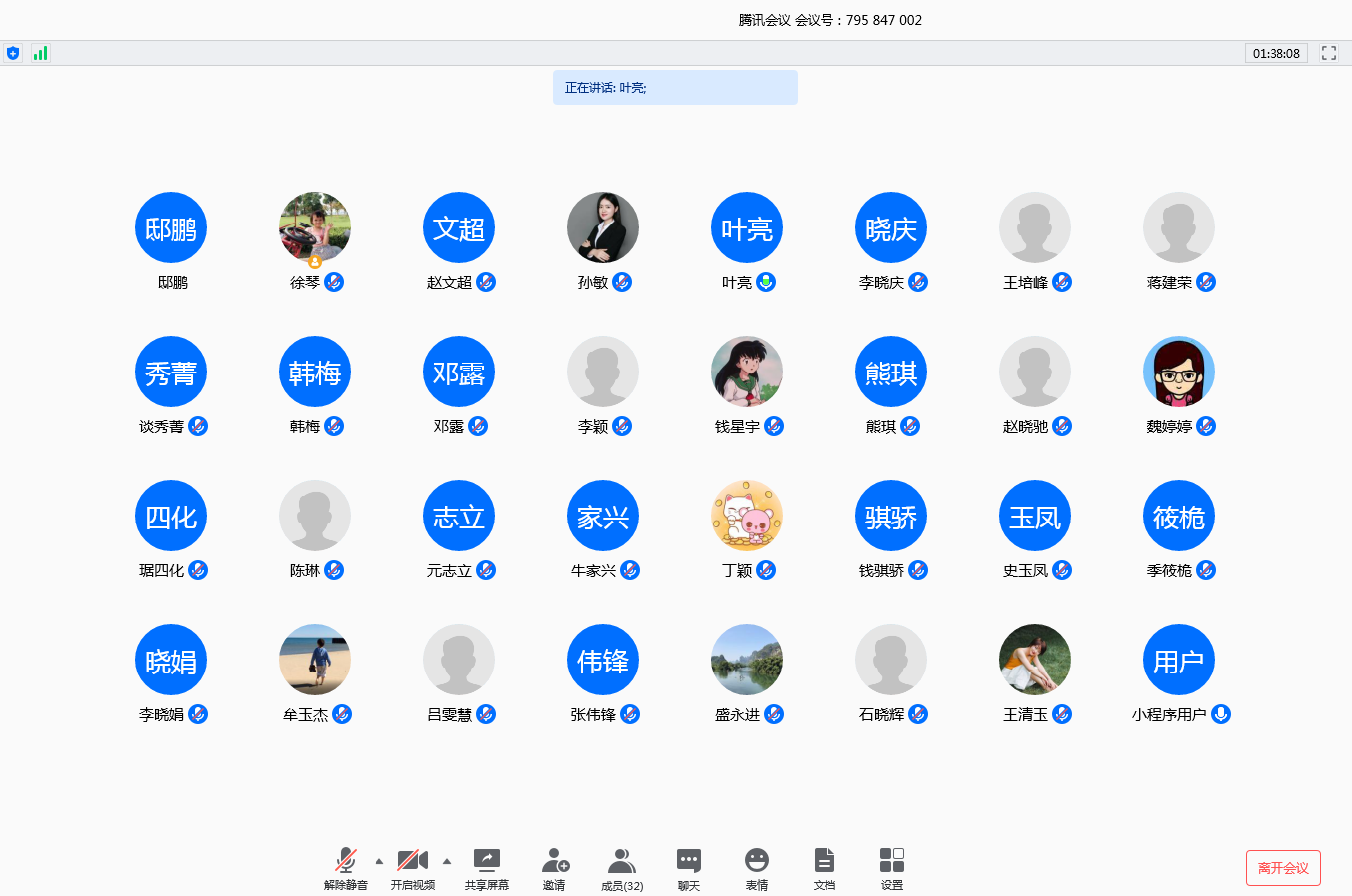Select 孙敏's profile photo

click(x=603, y=227)
